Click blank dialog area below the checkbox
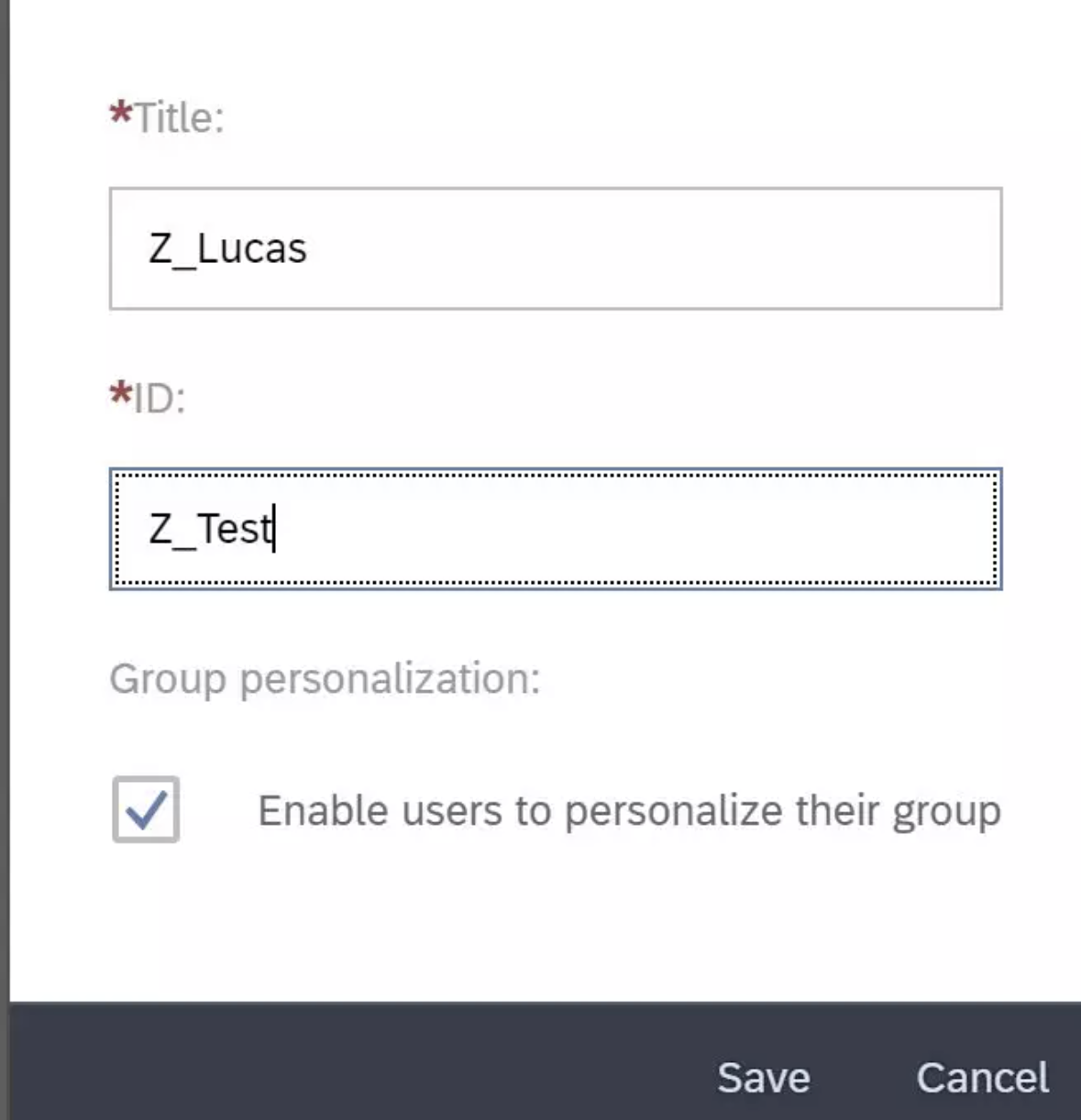Image resolution: width=1081 pixels, height=1120 pixels. pos(550,926)
